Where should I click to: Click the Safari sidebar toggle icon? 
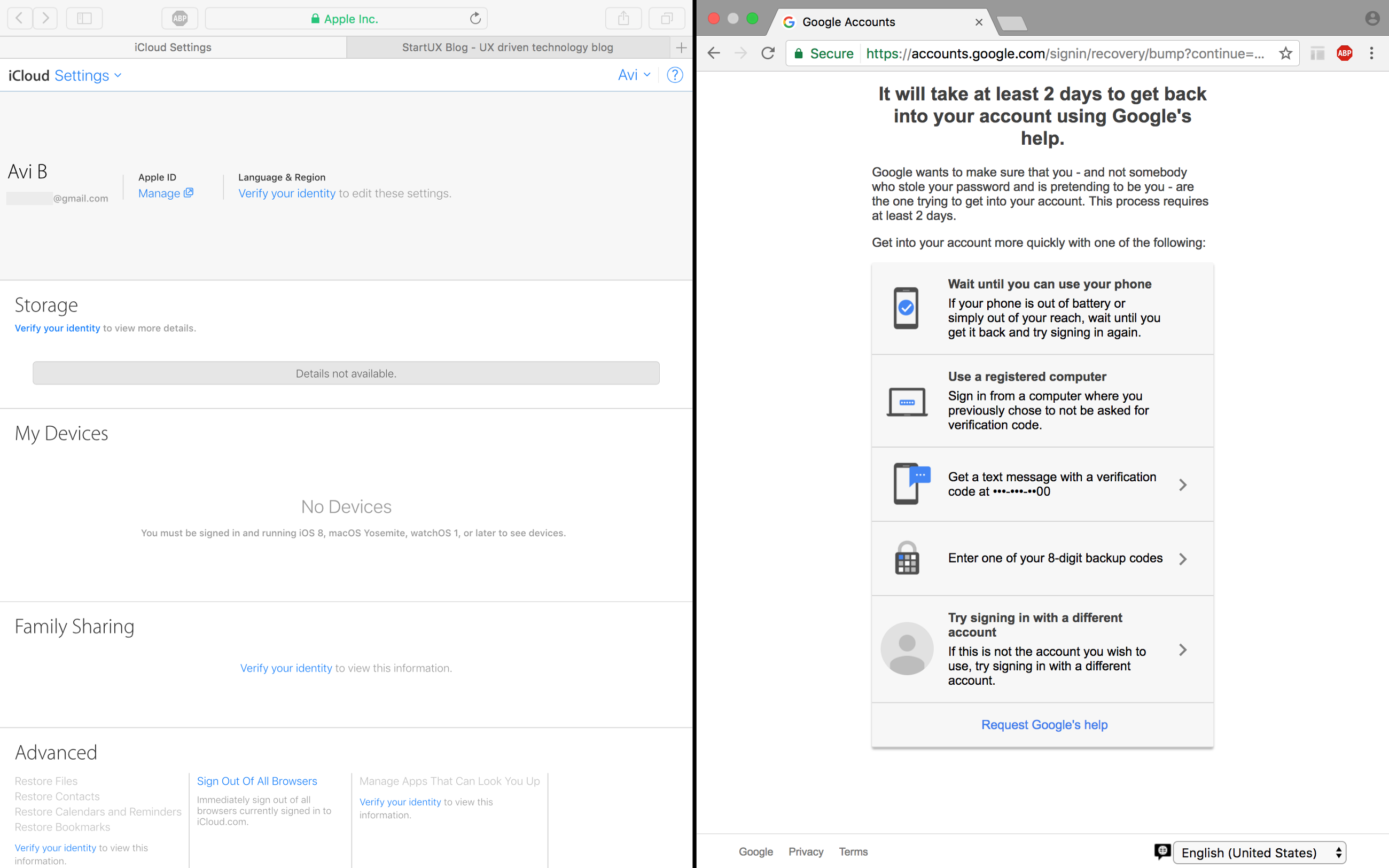tap(84, 18)
